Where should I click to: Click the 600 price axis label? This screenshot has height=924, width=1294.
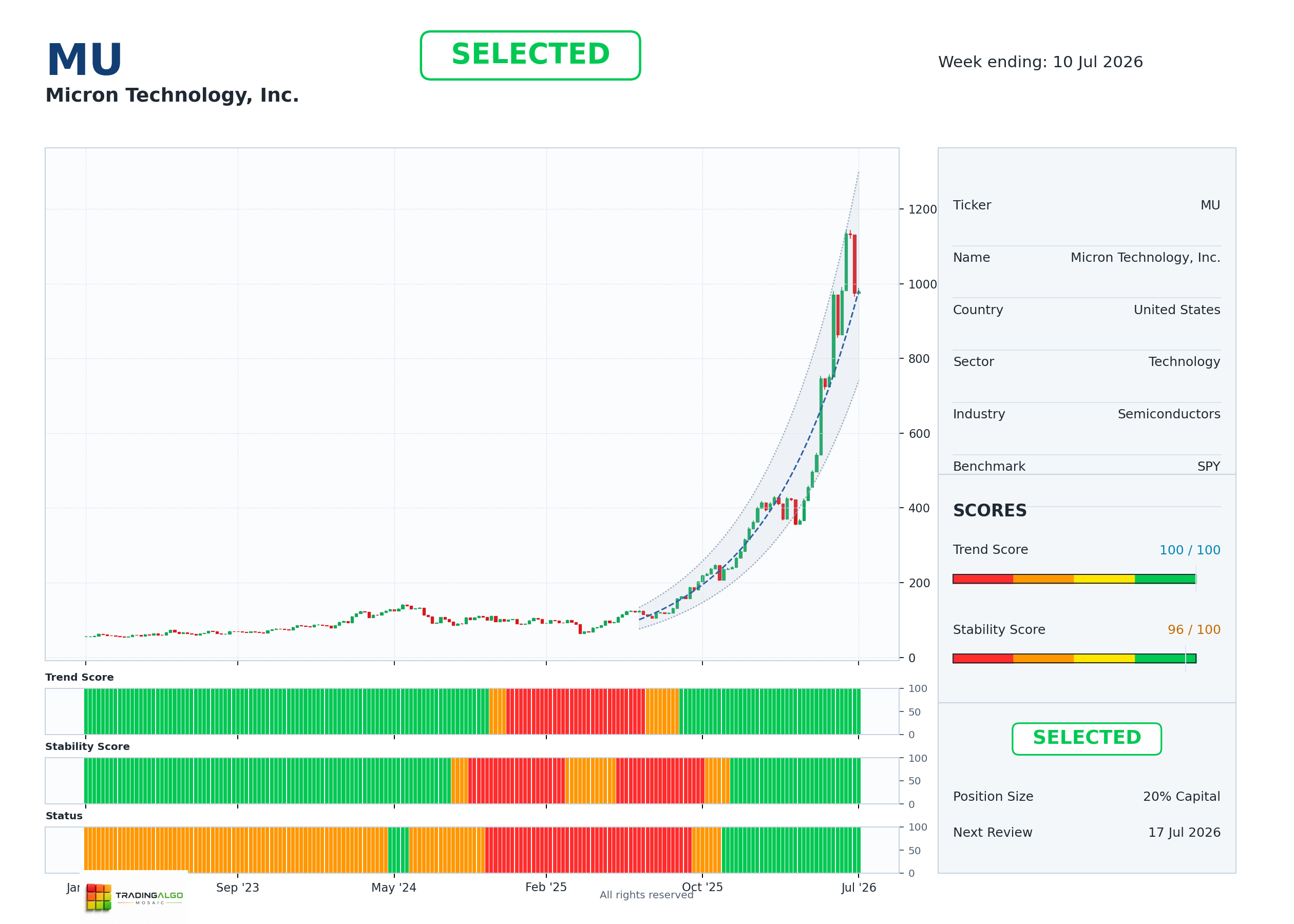(x=919, y=434)
